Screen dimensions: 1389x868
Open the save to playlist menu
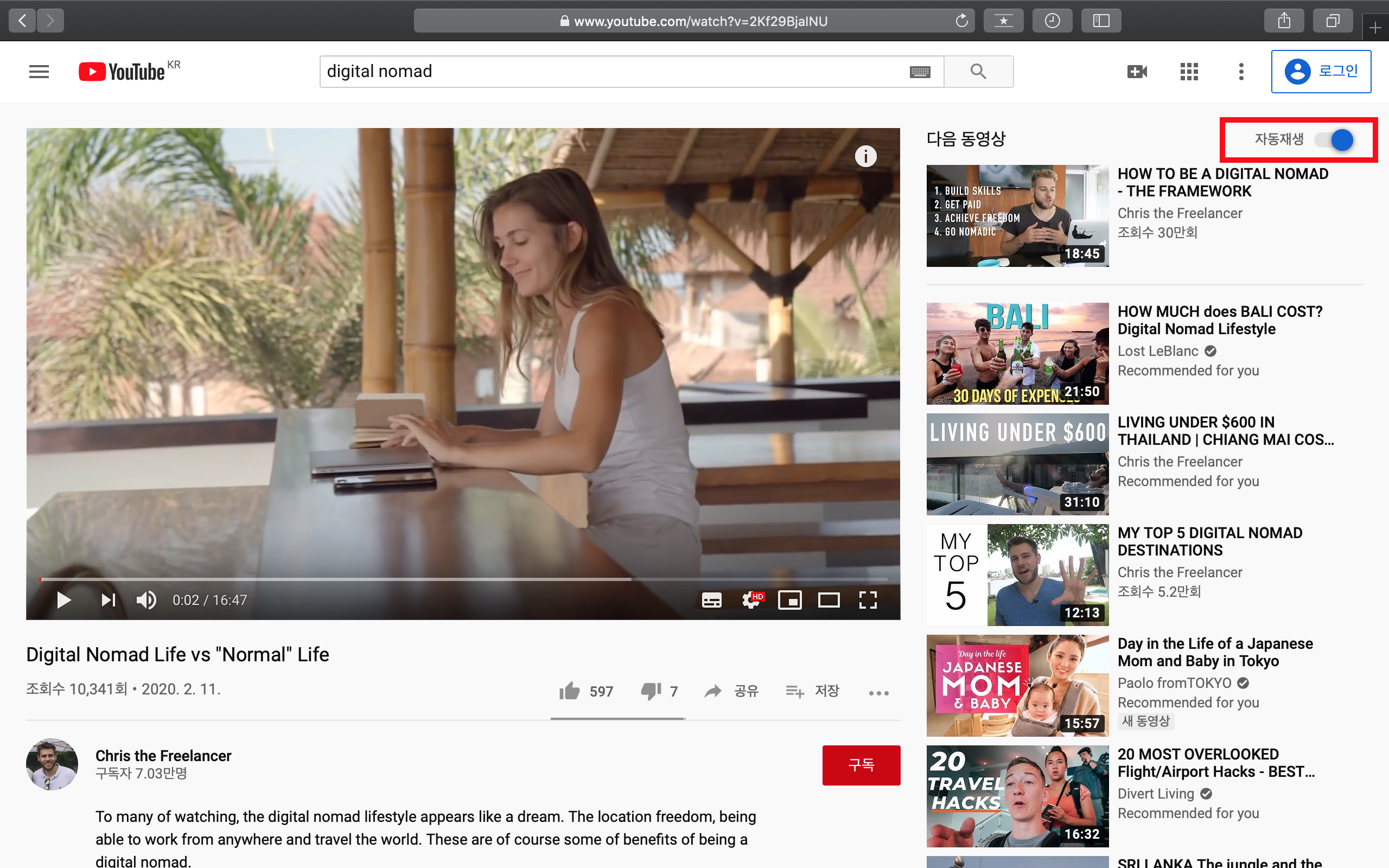pos(813,691)
